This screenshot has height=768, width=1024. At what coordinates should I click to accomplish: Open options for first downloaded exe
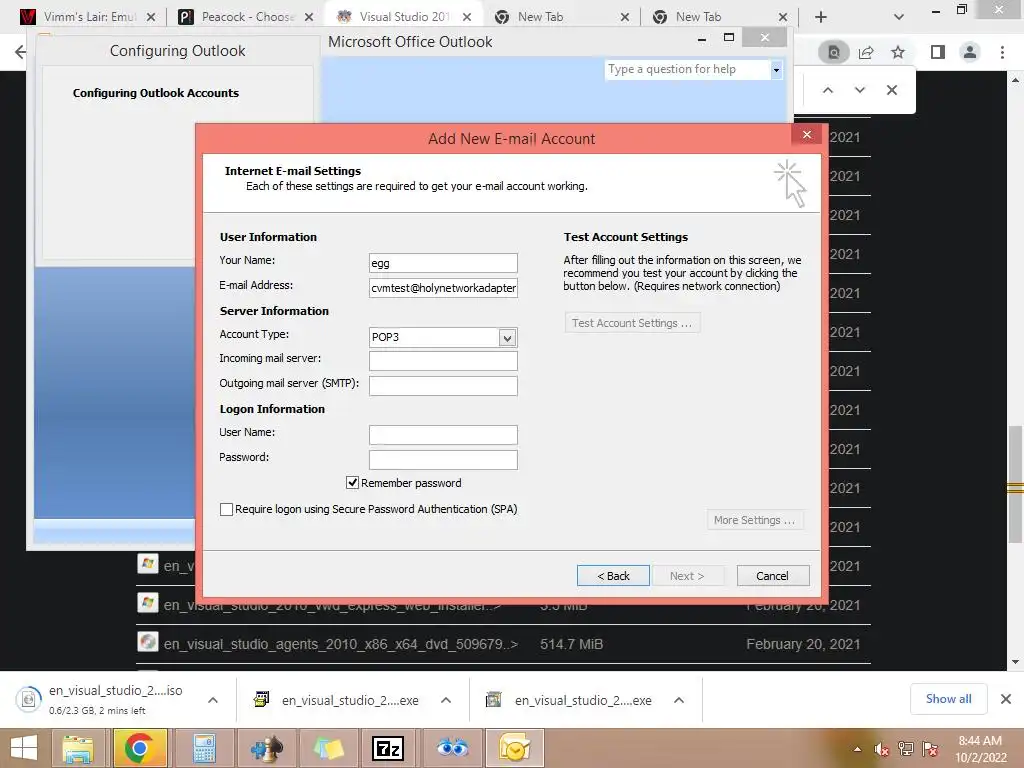click(x=446, y=700)
